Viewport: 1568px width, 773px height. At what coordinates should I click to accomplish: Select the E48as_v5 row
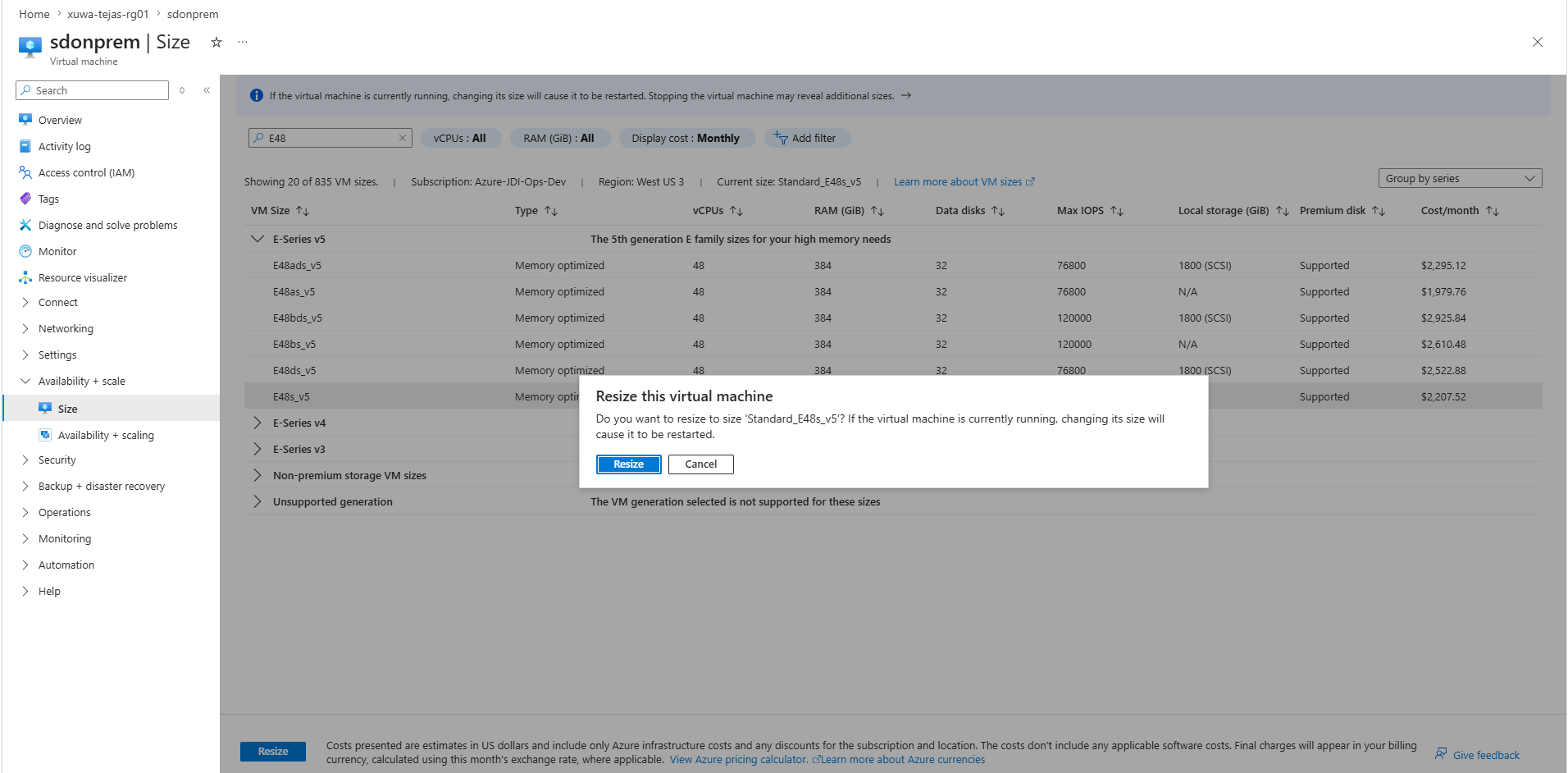[x=893, y=291]
